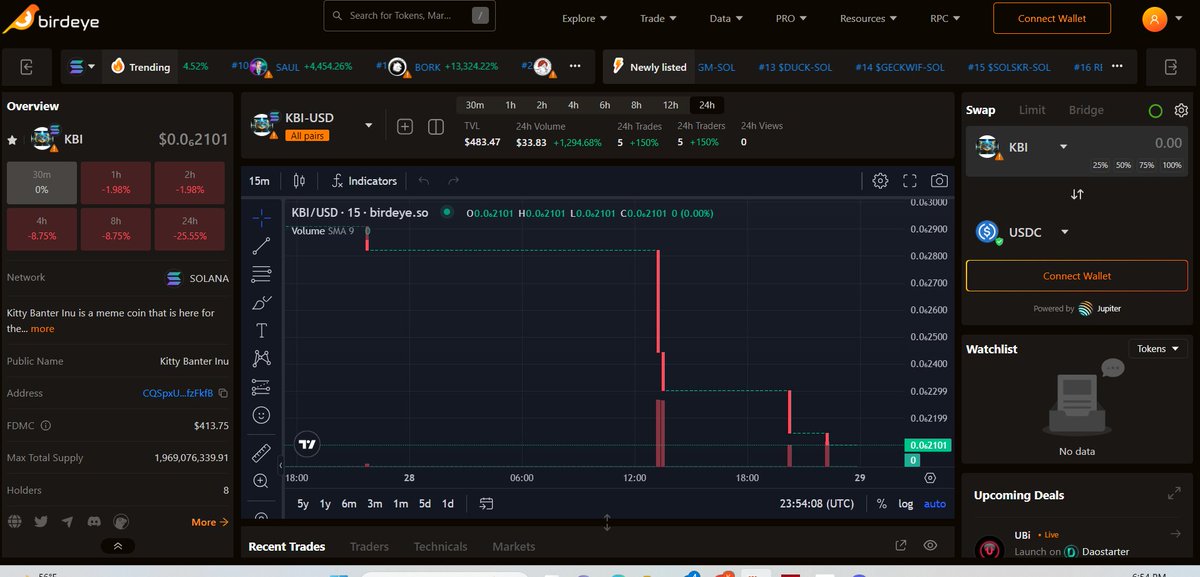Open the KBI token selector in Swap
The width and height of the screenshot is (1200, 577).
1021,147
